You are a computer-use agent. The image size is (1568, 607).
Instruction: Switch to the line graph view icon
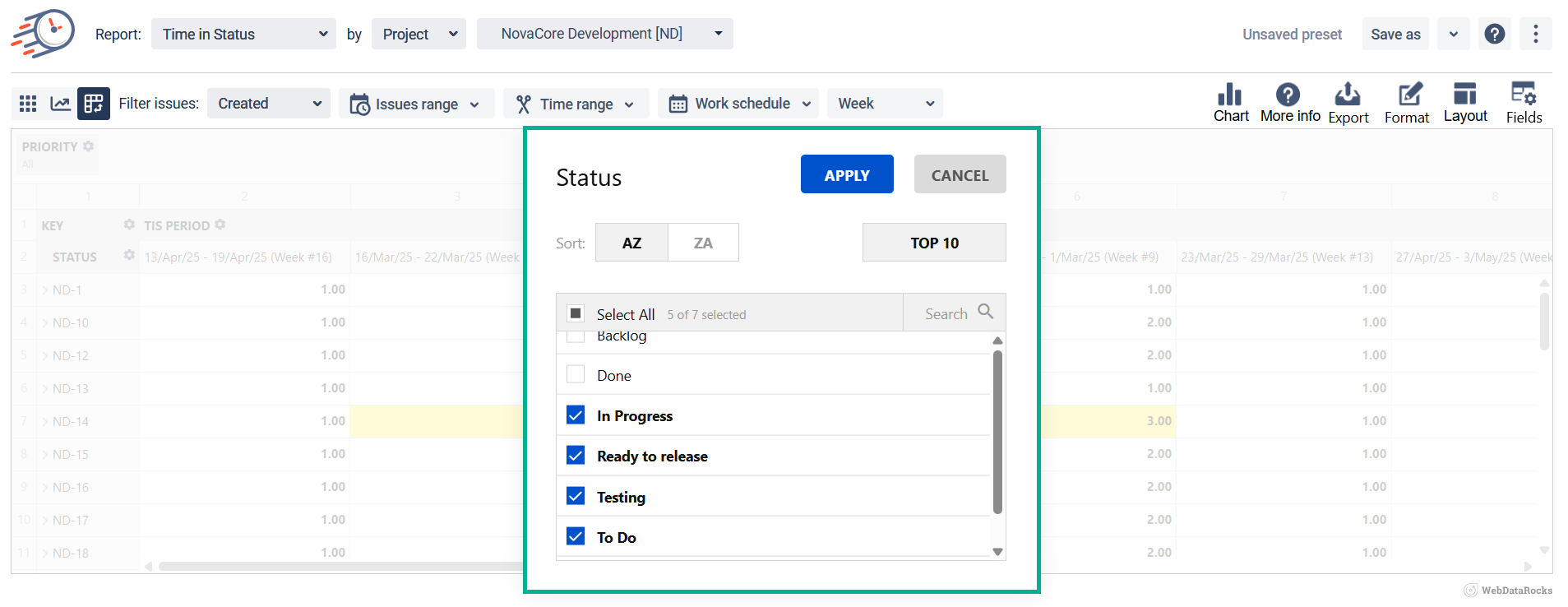click(61, 104)
